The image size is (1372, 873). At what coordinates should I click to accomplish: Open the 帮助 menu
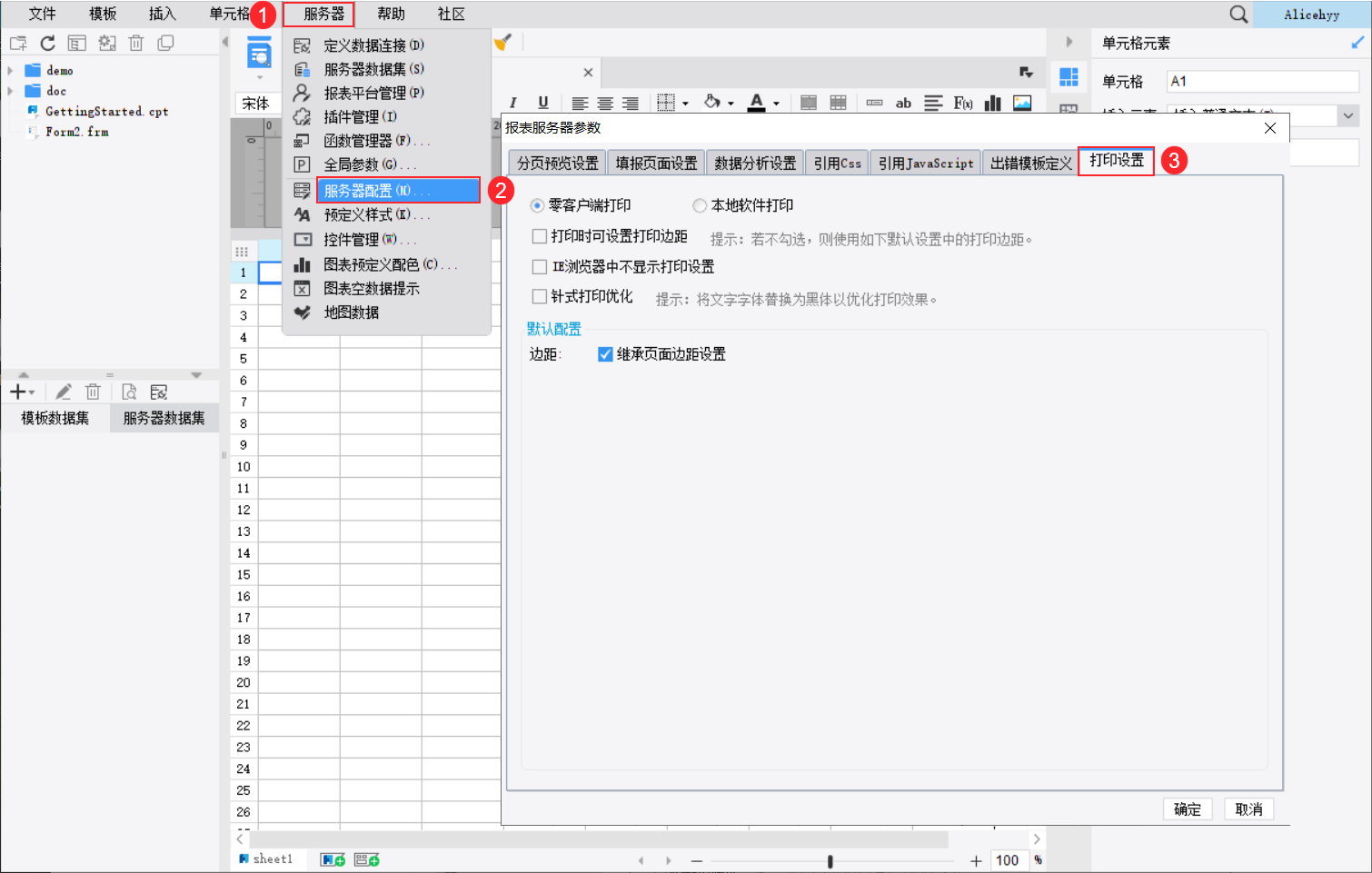(391, 14)
